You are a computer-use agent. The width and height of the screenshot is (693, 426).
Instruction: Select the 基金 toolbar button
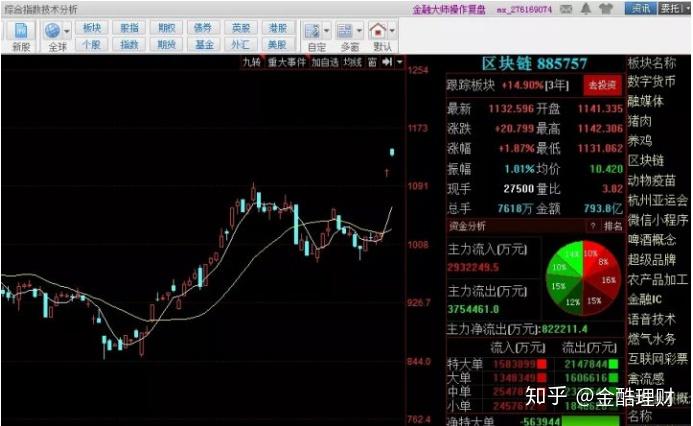coord(203,45)
